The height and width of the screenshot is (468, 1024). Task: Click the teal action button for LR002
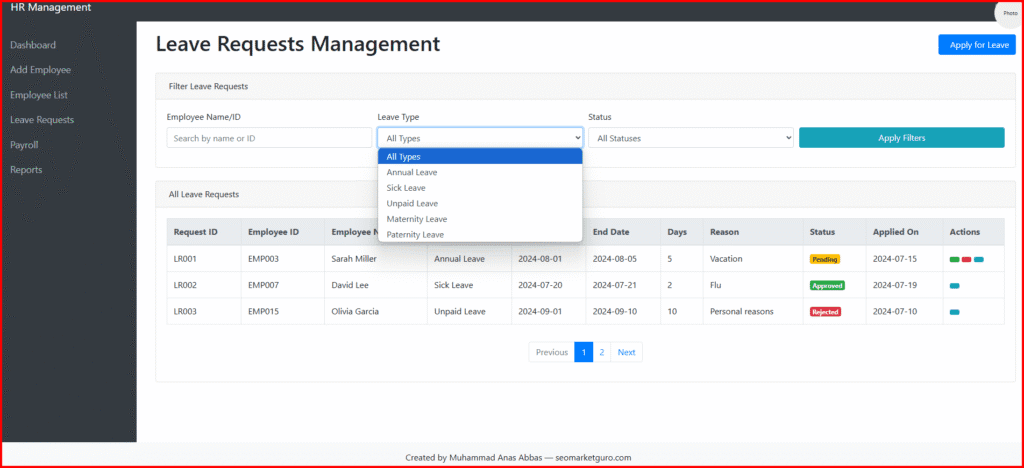point(955,286)
